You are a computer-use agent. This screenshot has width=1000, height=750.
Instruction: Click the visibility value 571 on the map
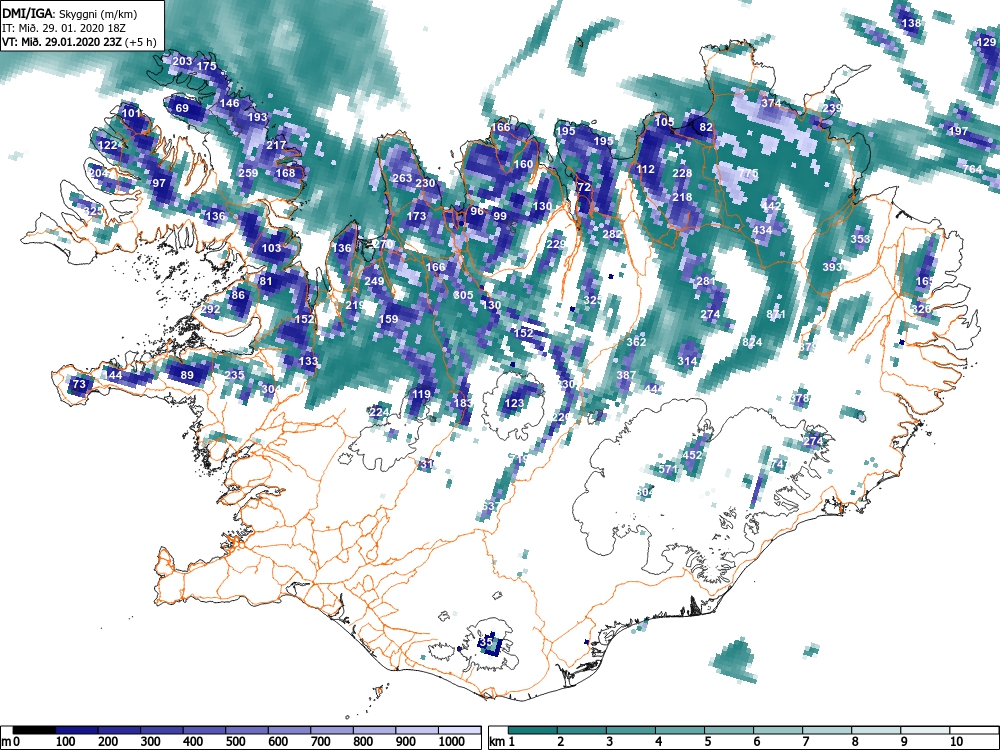coord(668,469)
